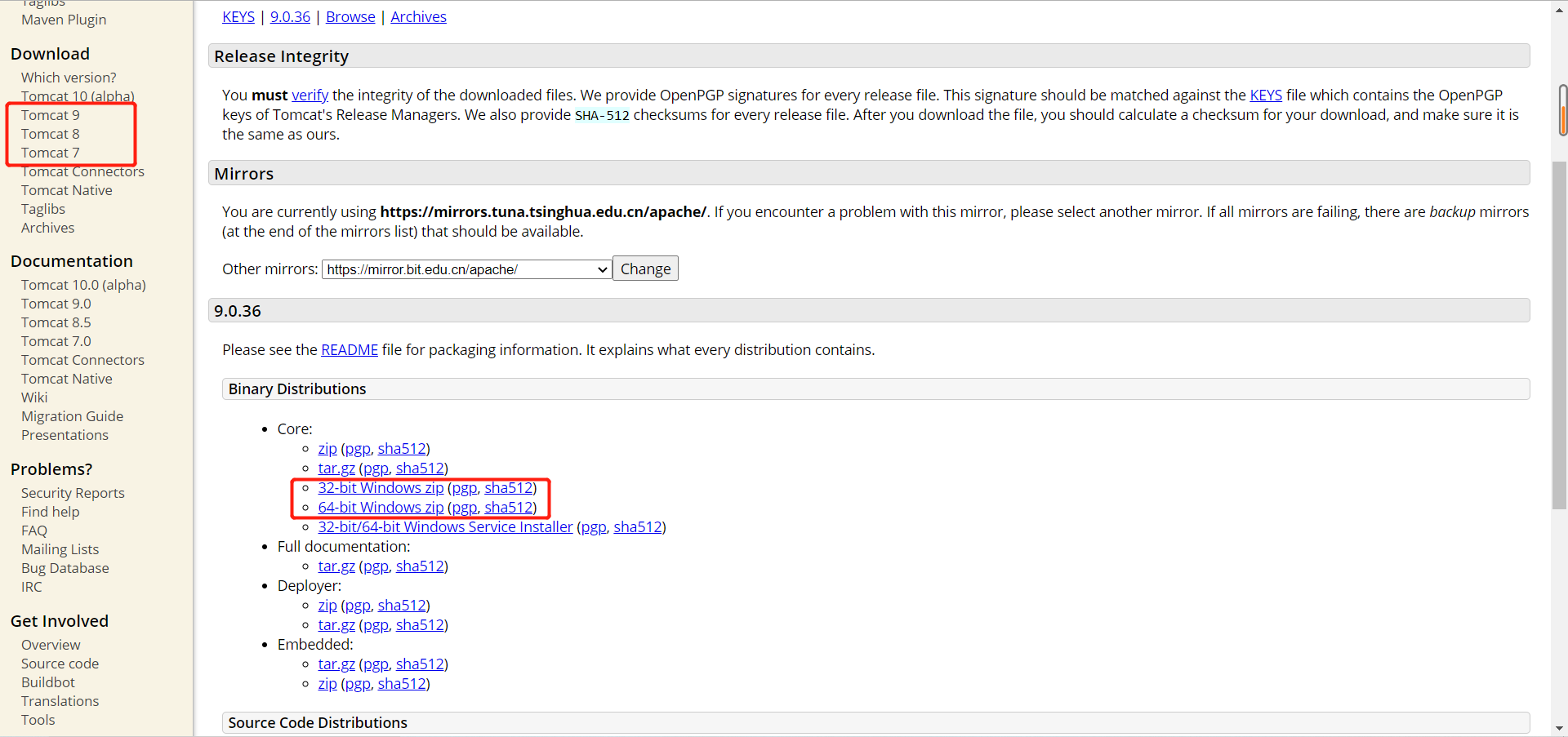Screen dimensions: 1568x737
Task: Go to Tomcat 7 download page
Action: click(x=51, y=153)
